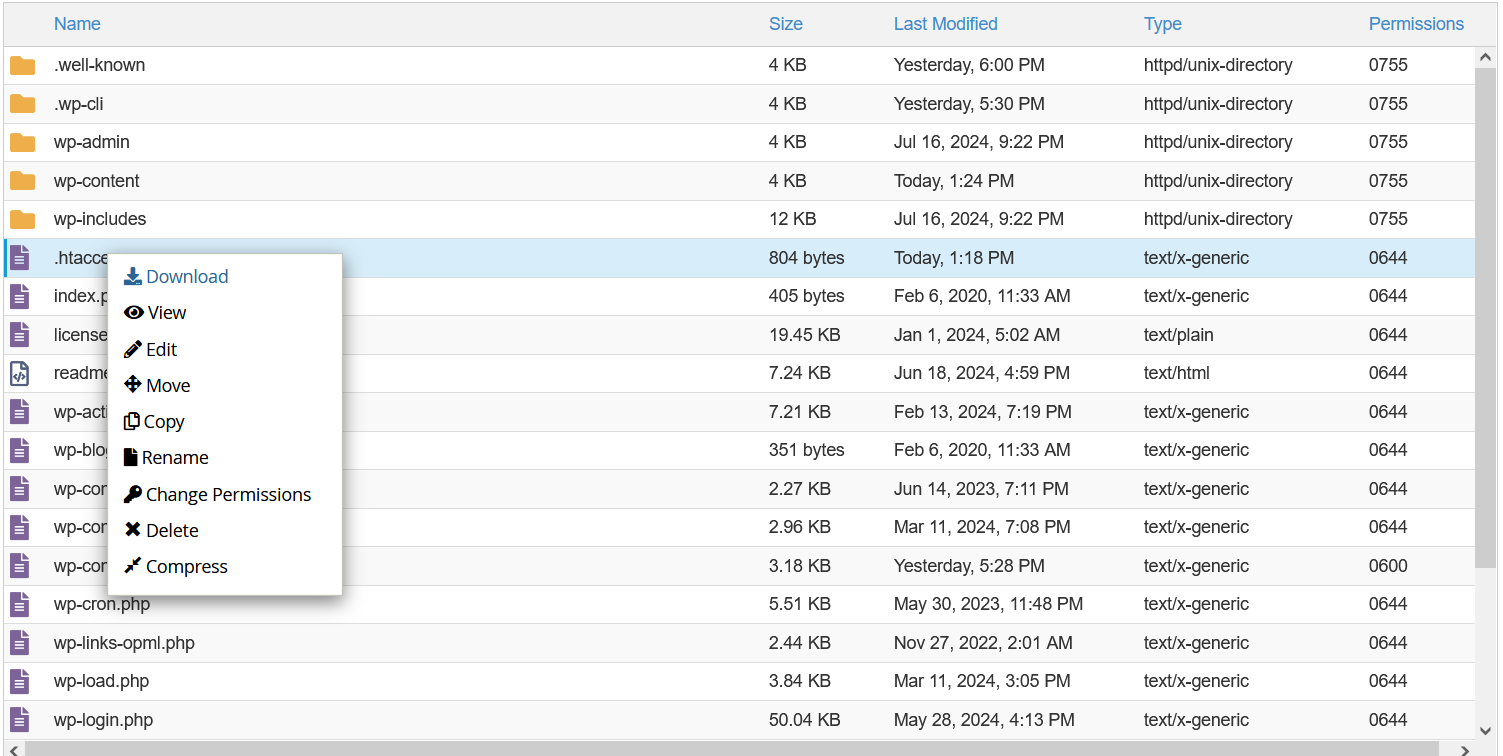Click the wp-cron.php file icon

20,605
